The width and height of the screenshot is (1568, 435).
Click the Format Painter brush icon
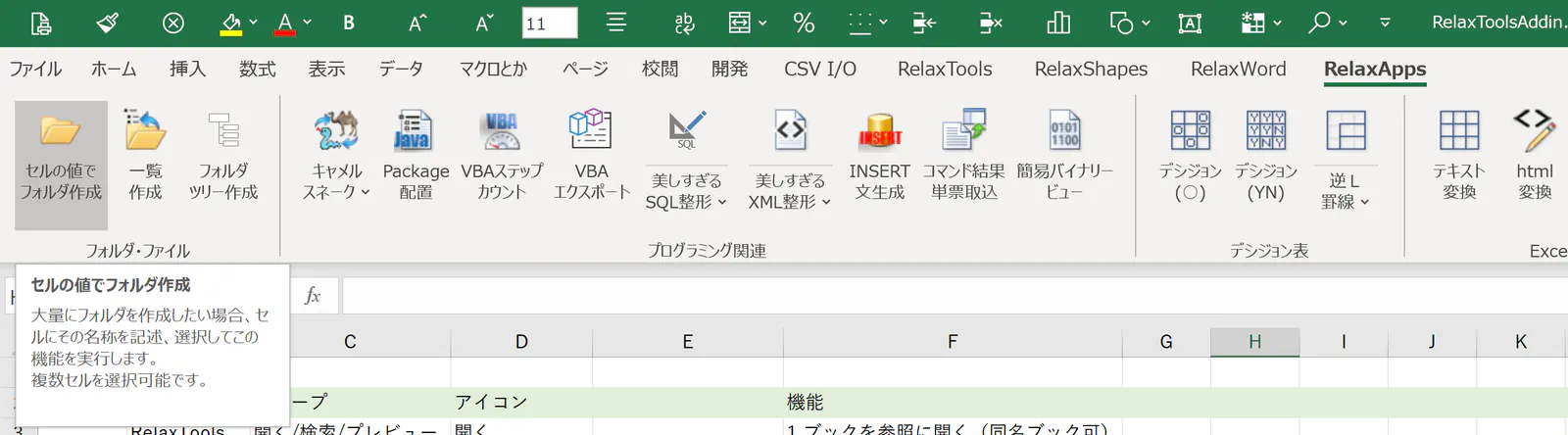[x=108, y=23]
